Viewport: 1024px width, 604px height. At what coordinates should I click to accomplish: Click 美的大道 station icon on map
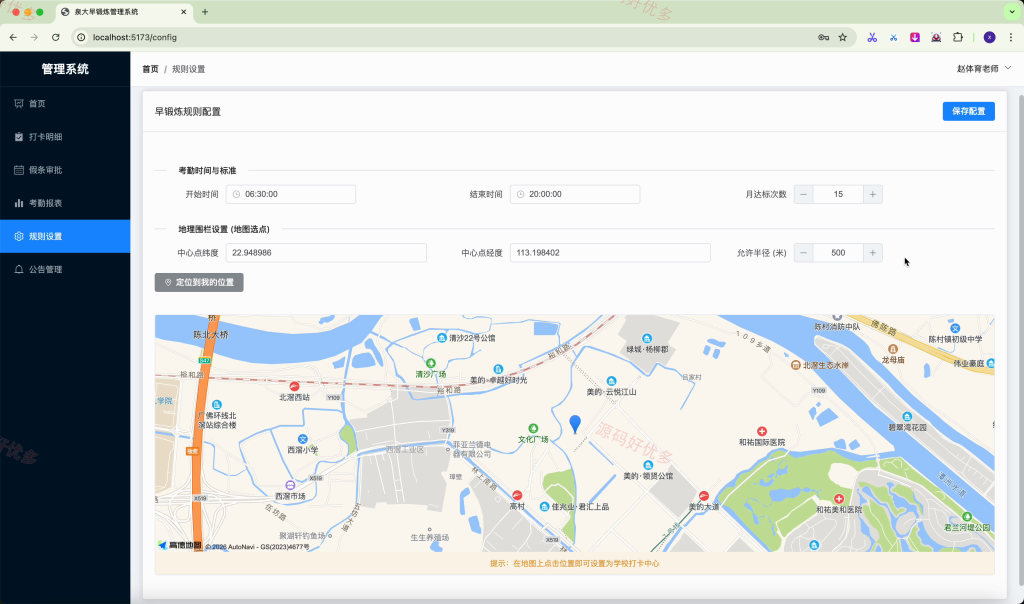(x=703, y=496)
